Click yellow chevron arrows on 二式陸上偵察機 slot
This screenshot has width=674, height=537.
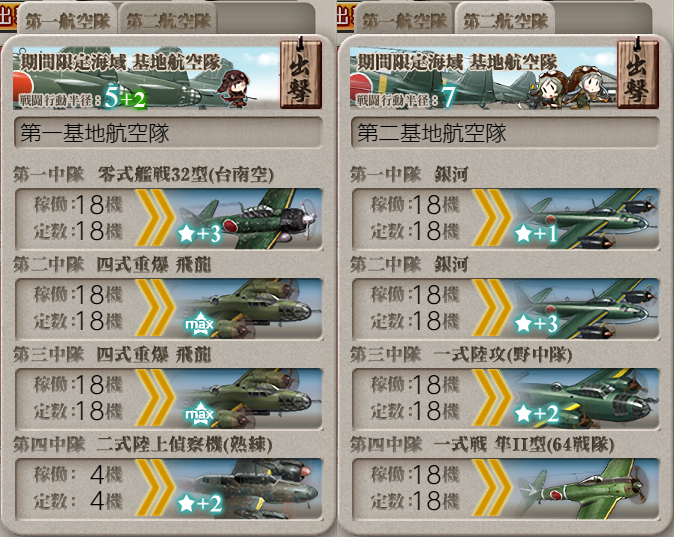tap(155, 489)
